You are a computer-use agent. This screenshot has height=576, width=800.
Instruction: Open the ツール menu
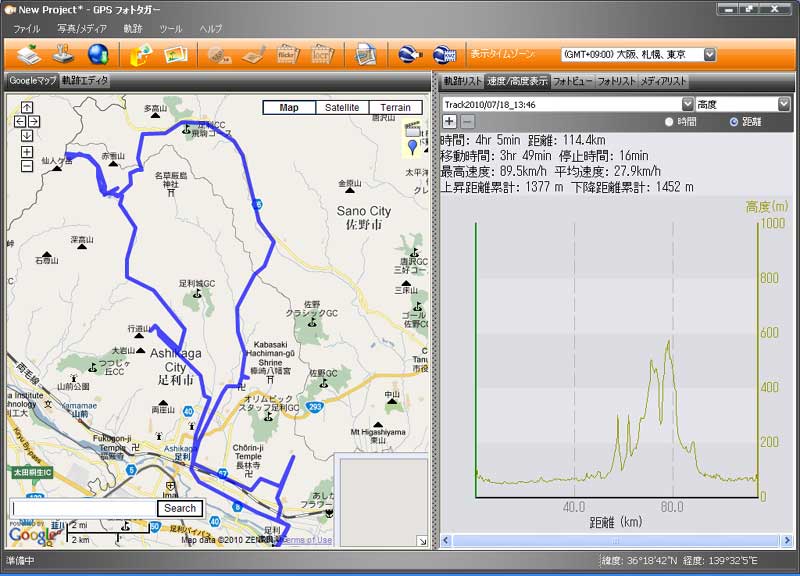coord(170,29)
